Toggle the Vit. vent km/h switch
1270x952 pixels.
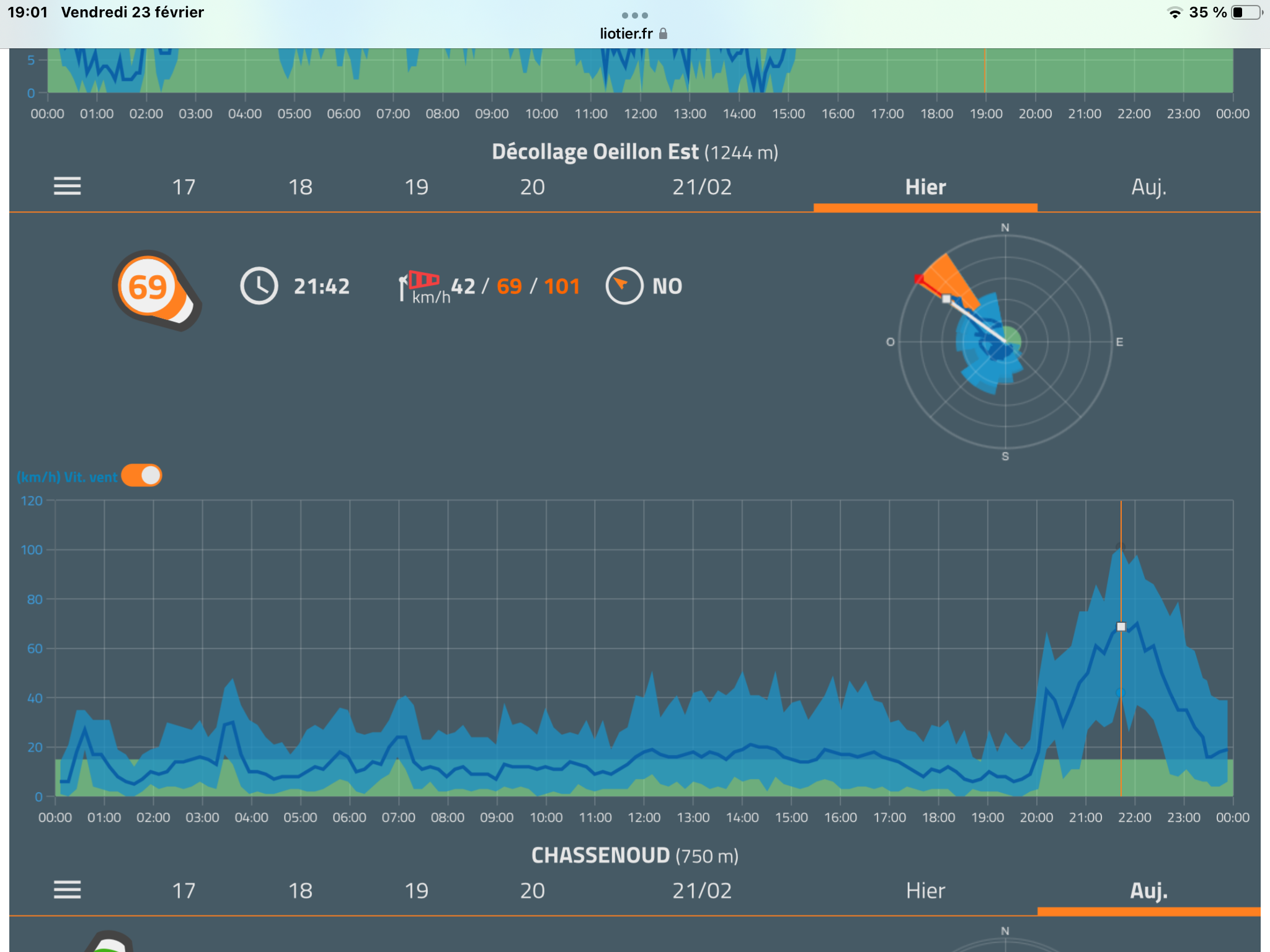(x=142, y=476)
